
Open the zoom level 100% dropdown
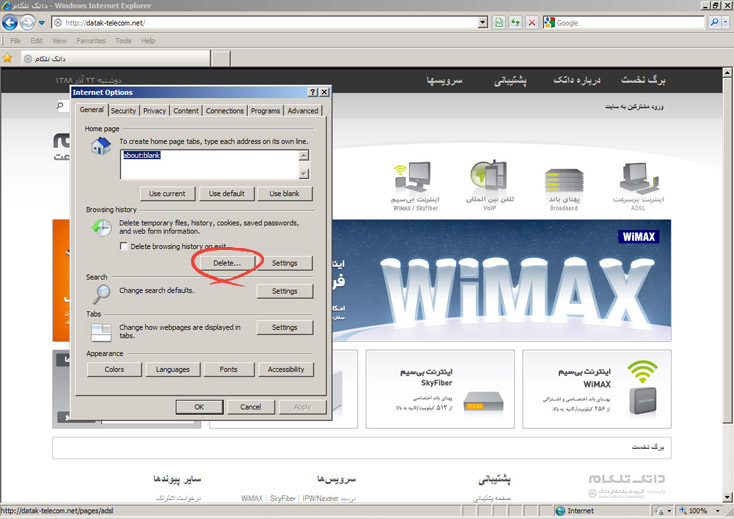pyautogui.click(x=718, y=511)
